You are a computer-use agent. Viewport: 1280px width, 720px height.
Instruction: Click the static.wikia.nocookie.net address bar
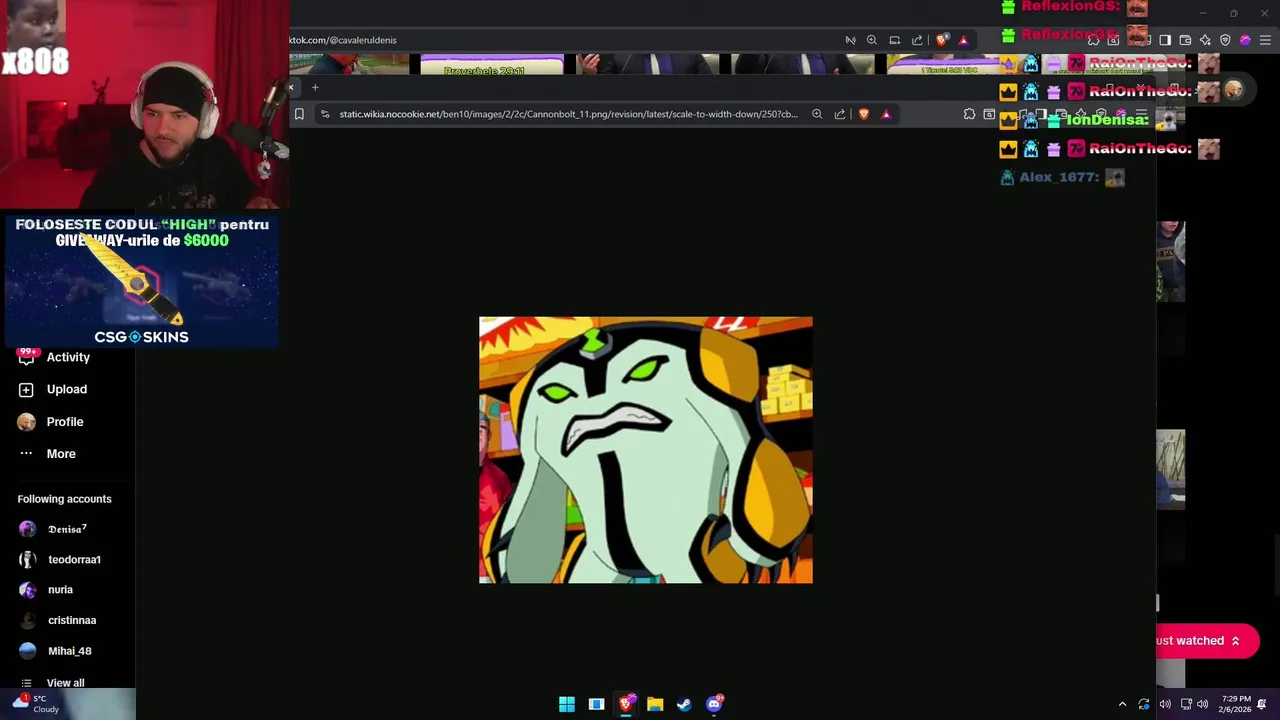pos(568,114)
